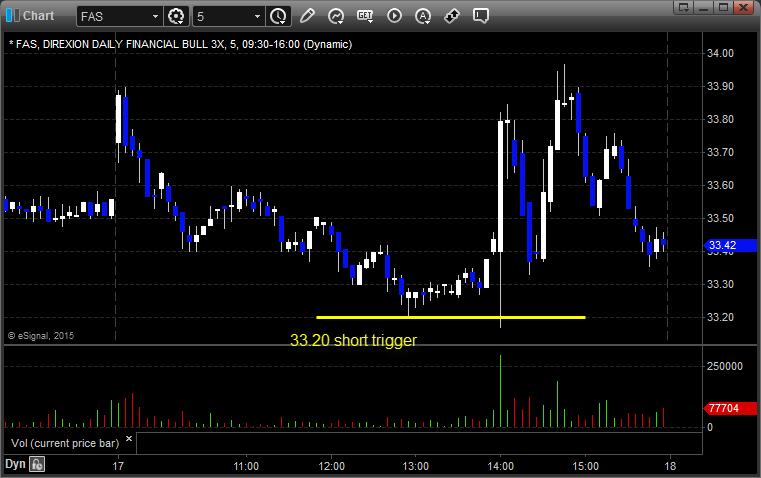Click the Vol (current price bar) label
Screen dimensions: 761x478
65,443
